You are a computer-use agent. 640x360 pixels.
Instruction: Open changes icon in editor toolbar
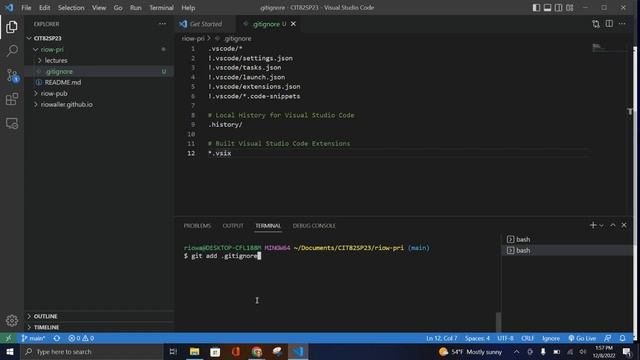[x=596, y=24]
